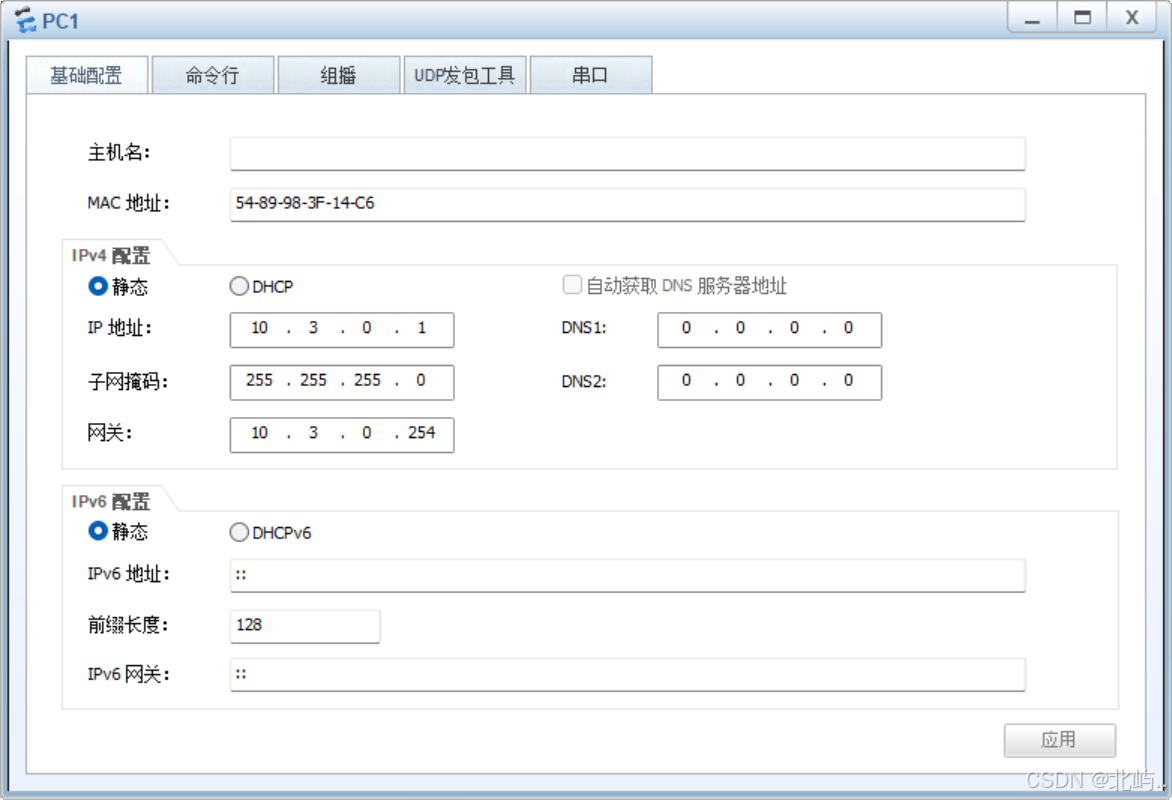The height and width of the screenshot is (800, 1172).
Task: Close the PC1 window
Action: tap(1132, 18)
